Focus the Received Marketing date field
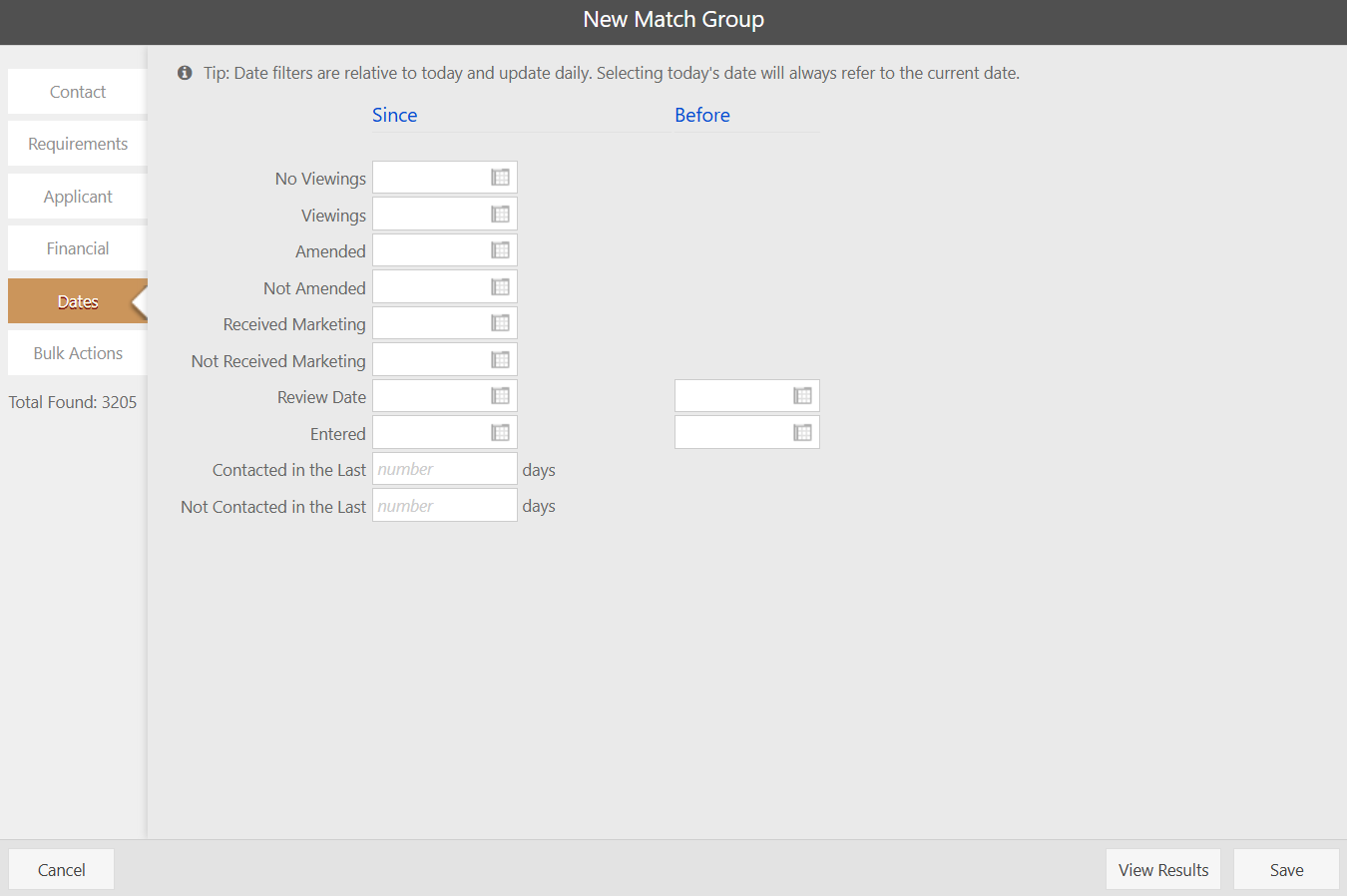 tap(445, 323)
